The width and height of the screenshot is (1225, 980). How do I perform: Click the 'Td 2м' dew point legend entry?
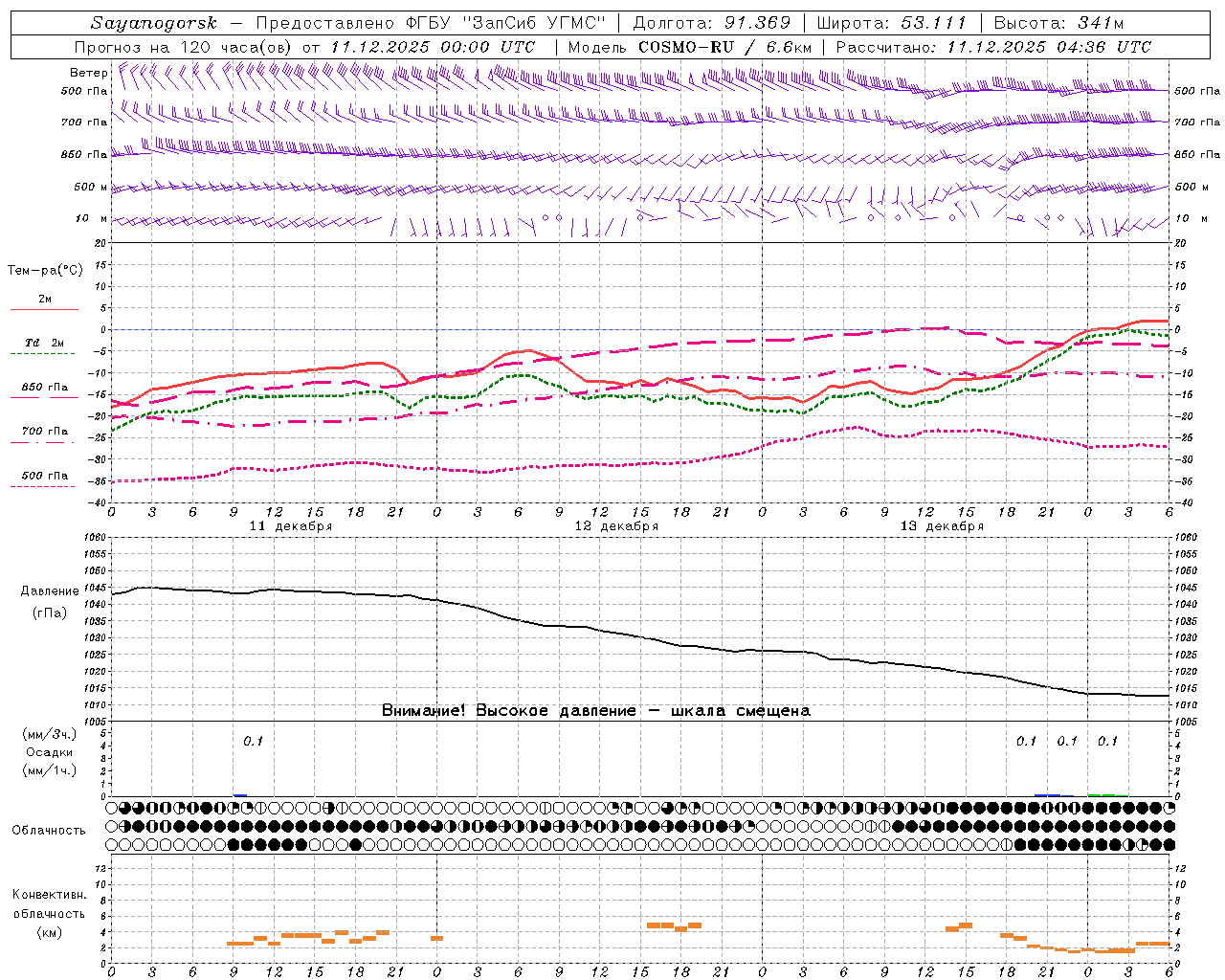click(44, 343)
